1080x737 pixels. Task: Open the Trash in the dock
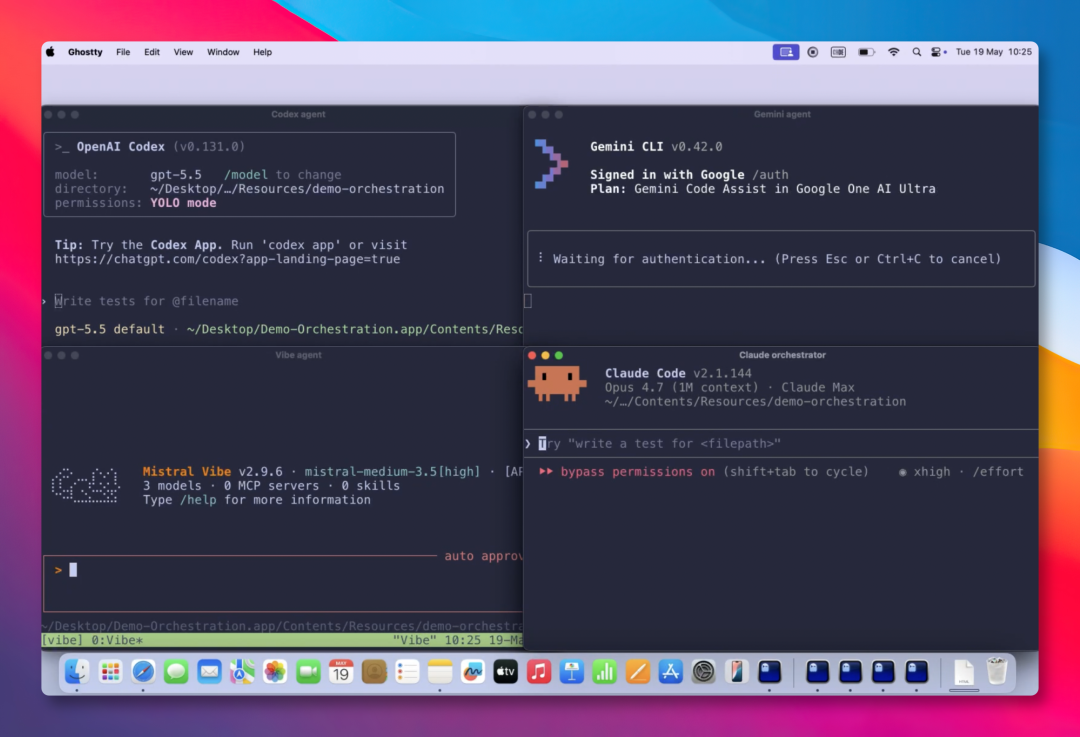pos(996,672)
